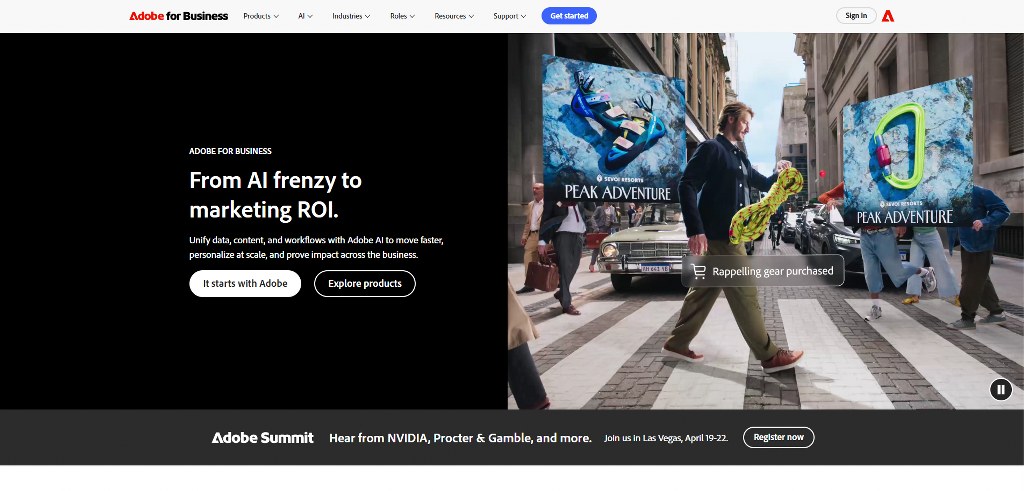Open the Products dropdown menu
The height and width of the screenshot is (491, 1024).
pos(261,16)
